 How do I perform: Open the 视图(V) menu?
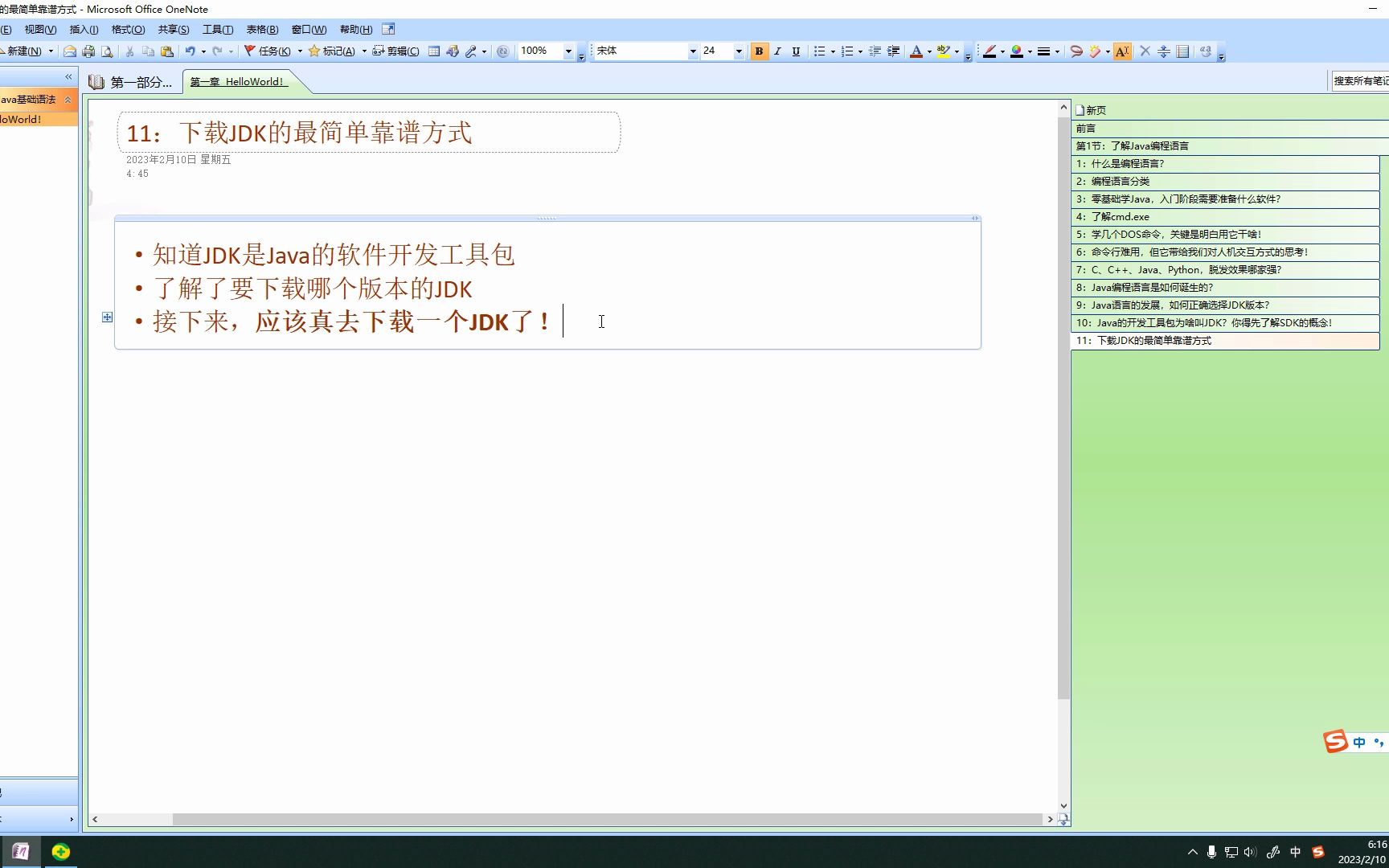[40, 30]
